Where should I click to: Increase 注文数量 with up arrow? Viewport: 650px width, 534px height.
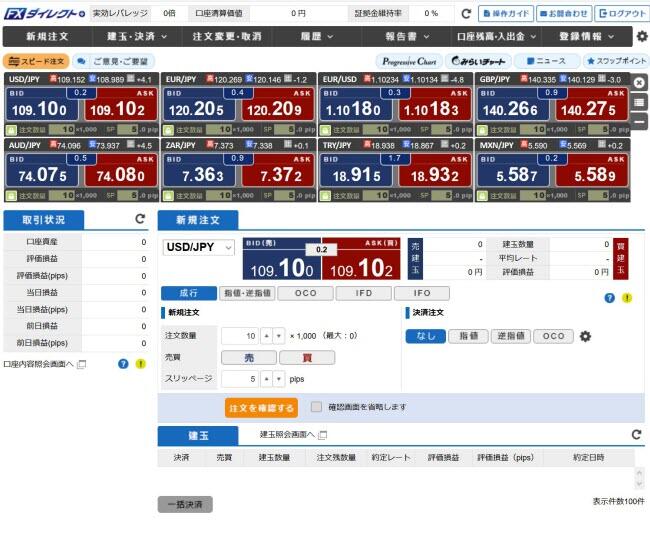tap(267, 336)
